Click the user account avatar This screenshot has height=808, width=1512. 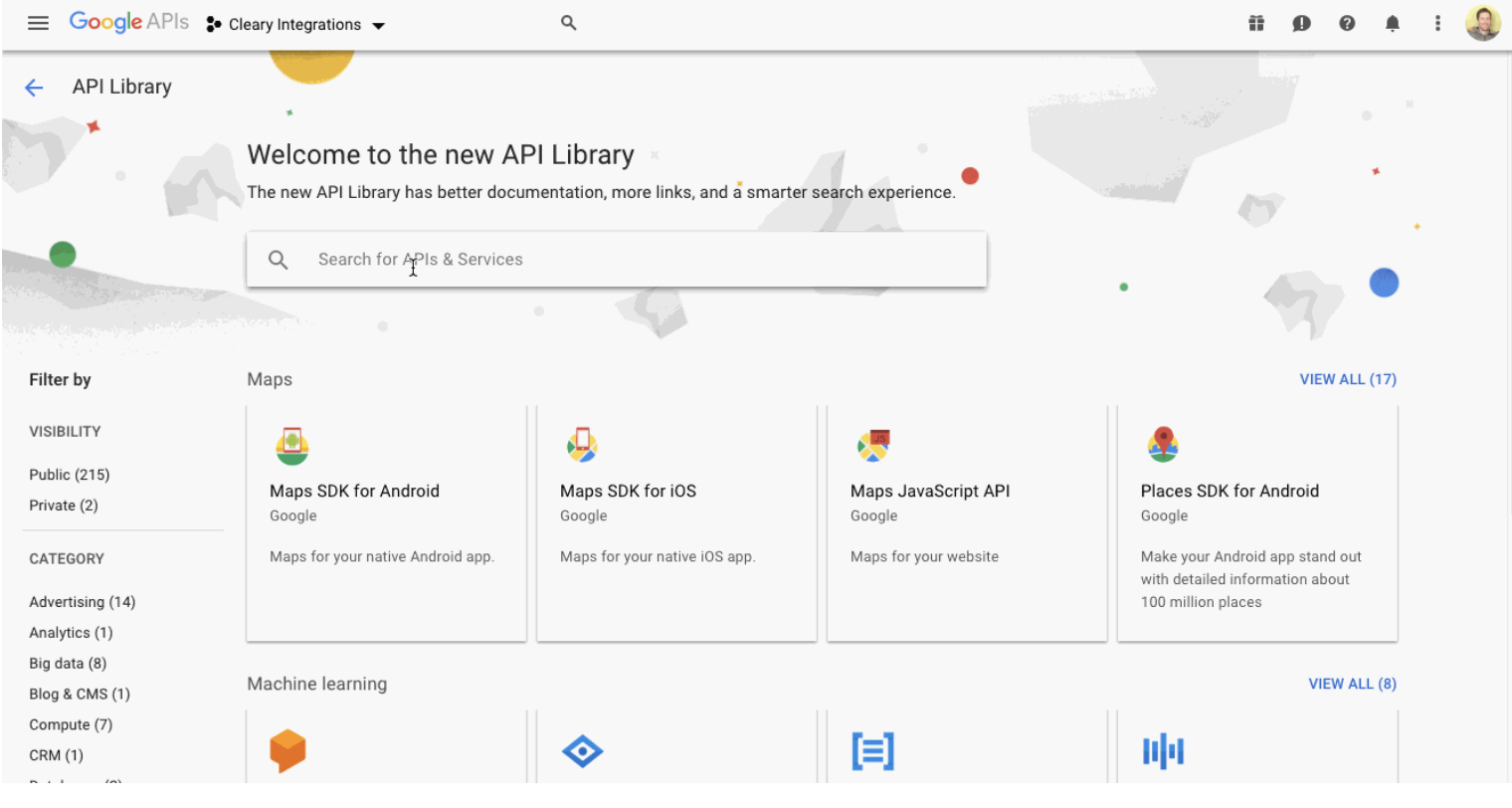pos(1483,23)
